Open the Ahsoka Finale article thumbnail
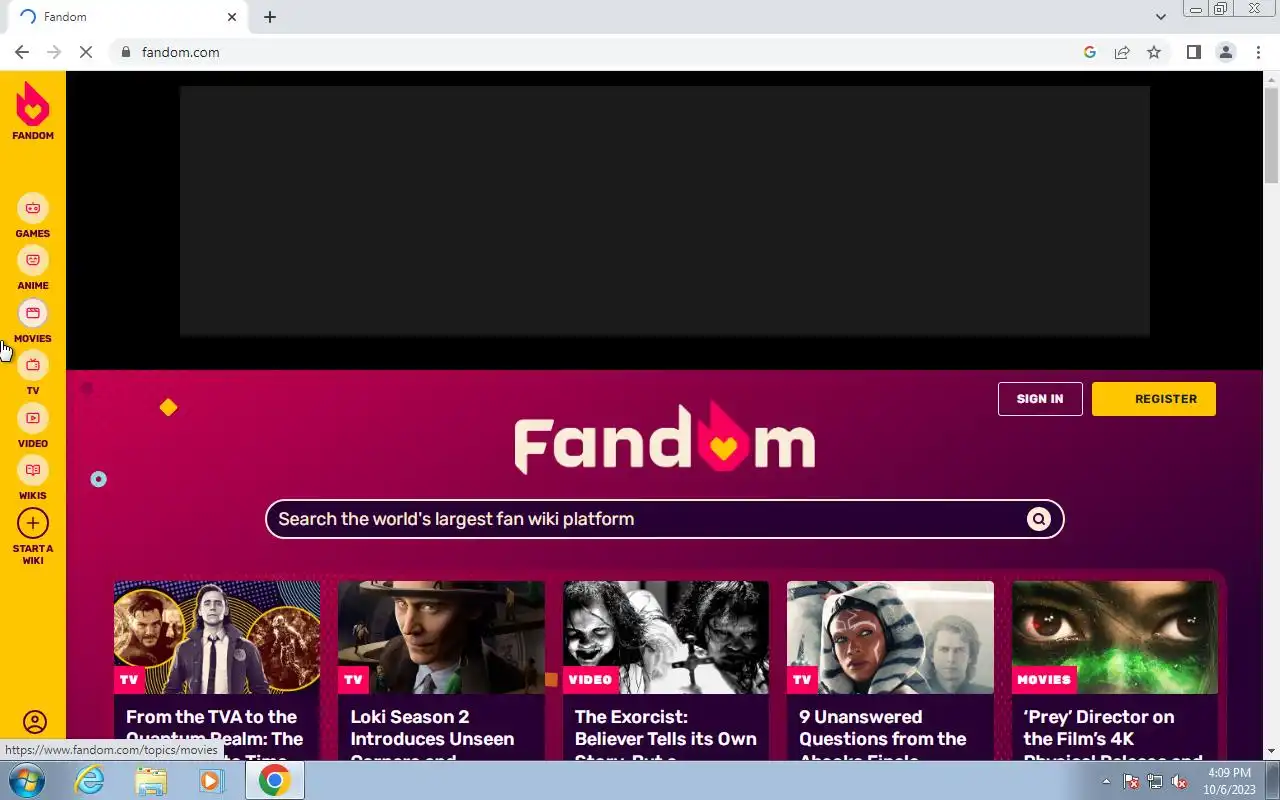This screenshot has height=800, width=1280. (x=890, y=638)
